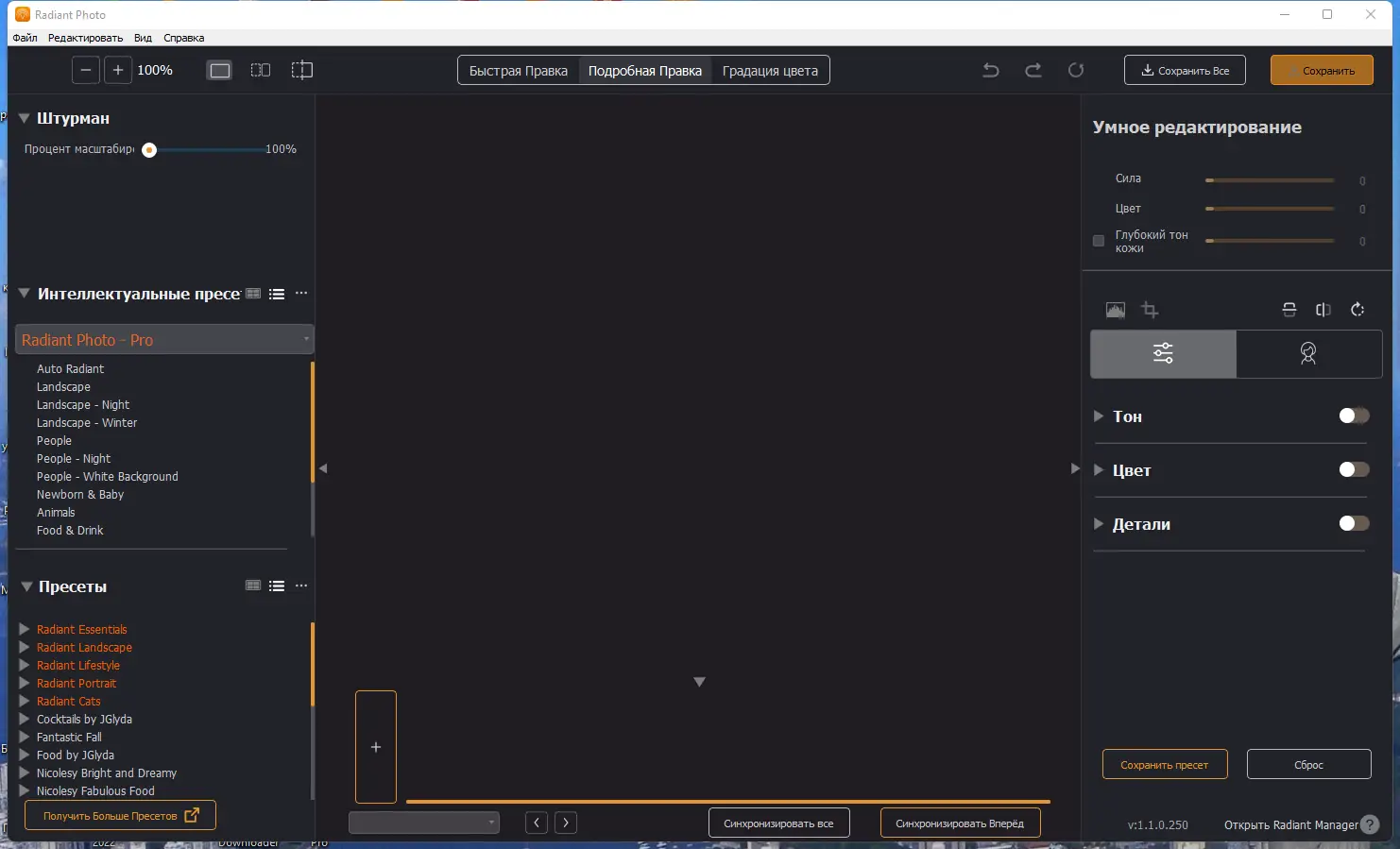Open more options for Интеллектуальные пресеты
1400x849 pixels.
click(301, 294)
